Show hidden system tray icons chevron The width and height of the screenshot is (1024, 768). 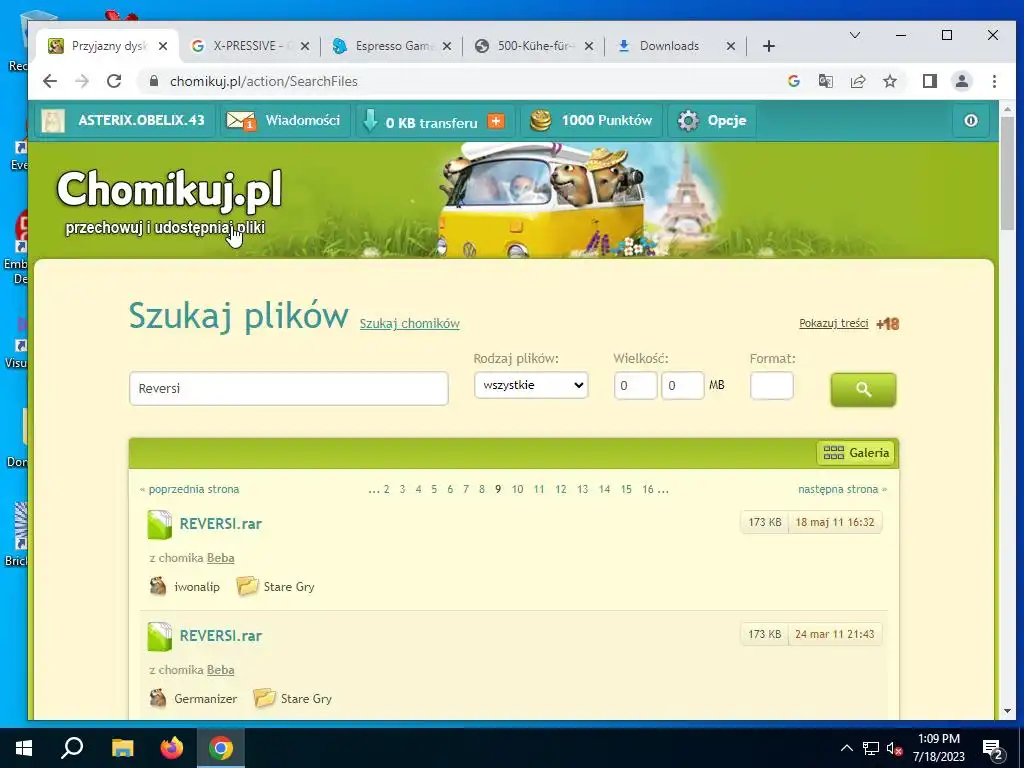click(846, 748)
